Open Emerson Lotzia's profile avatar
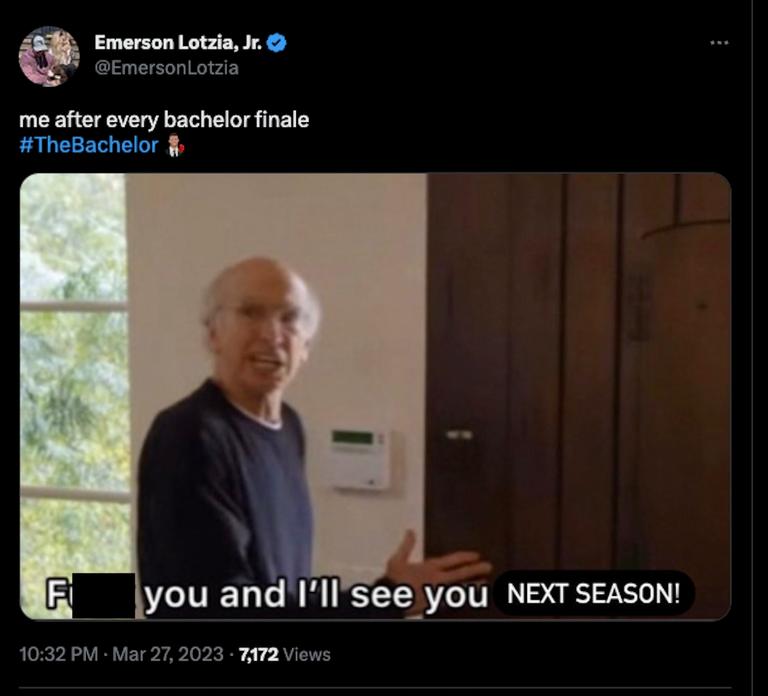This screenshot has width=768, height=696. click(49, 56)
